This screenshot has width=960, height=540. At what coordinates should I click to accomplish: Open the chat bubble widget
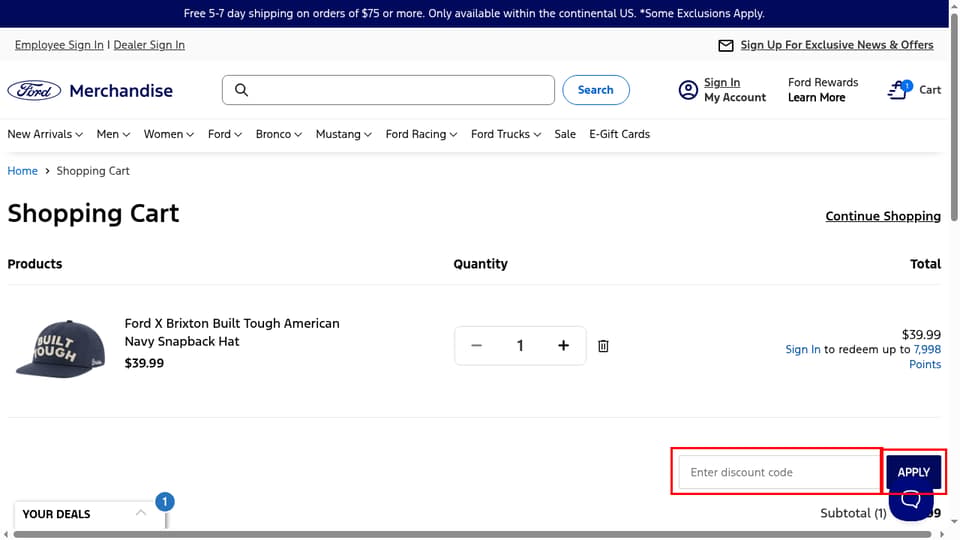911,500
